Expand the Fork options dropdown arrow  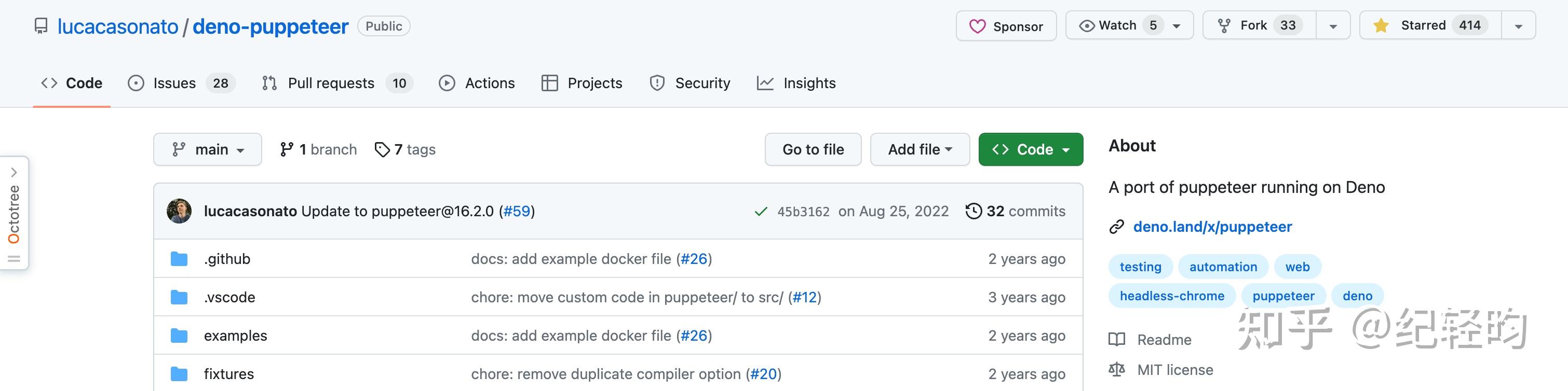(1333, 26)
